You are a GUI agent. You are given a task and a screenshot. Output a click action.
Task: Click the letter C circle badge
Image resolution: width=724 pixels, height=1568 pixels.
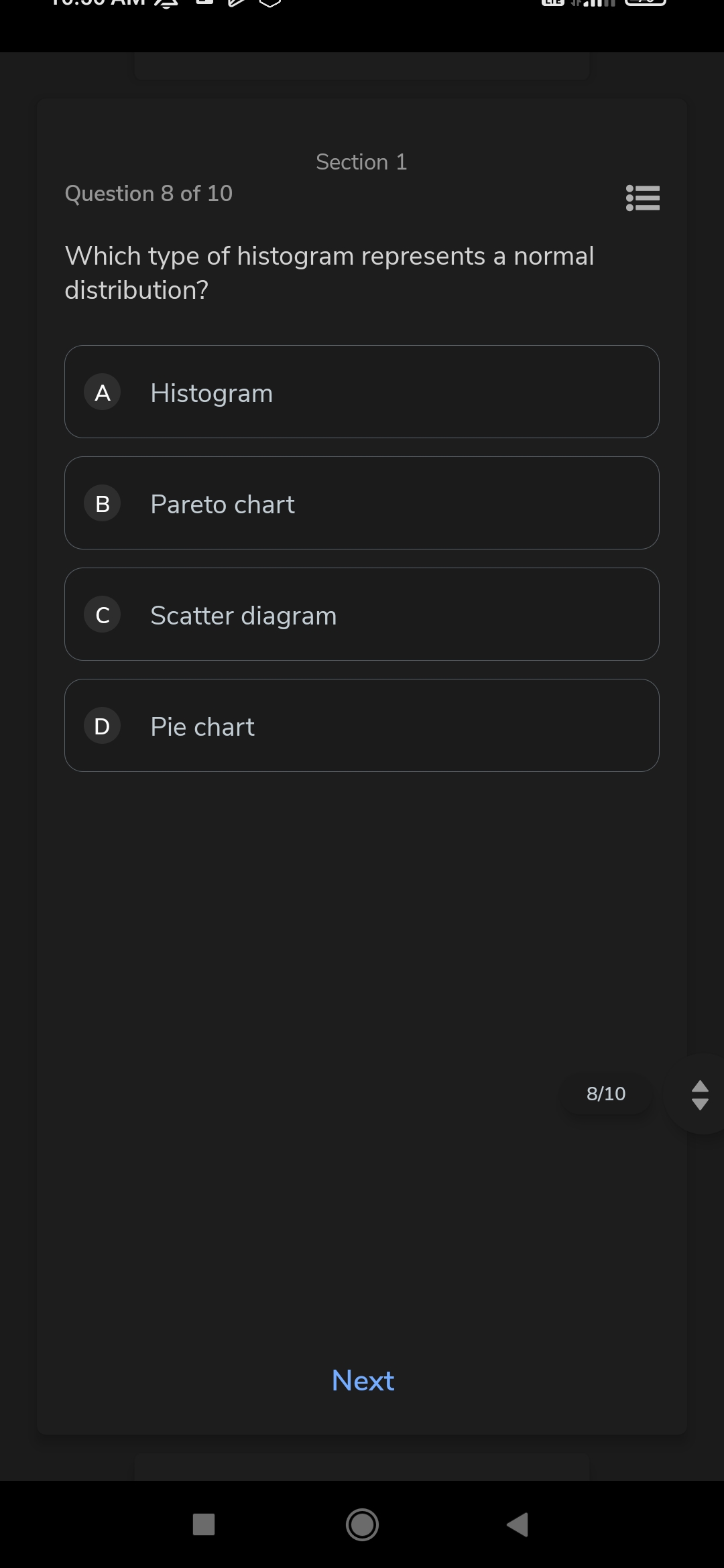[x=103, y=614]
